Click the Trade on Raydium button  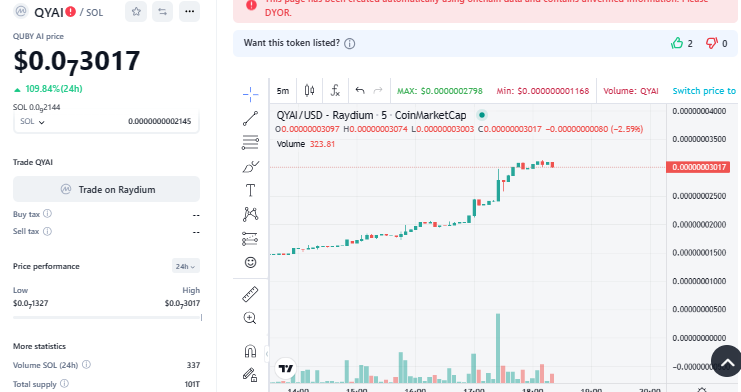(x=106, y=189)
